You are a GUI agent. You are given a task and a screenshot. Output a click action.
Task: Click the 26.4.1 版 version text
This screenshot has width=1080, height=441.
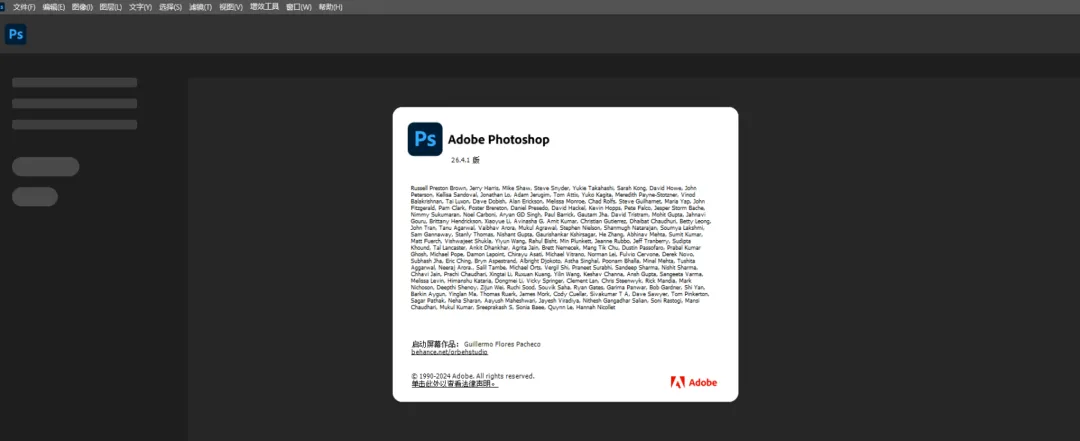pyautogui.click(x=466, y=160)
